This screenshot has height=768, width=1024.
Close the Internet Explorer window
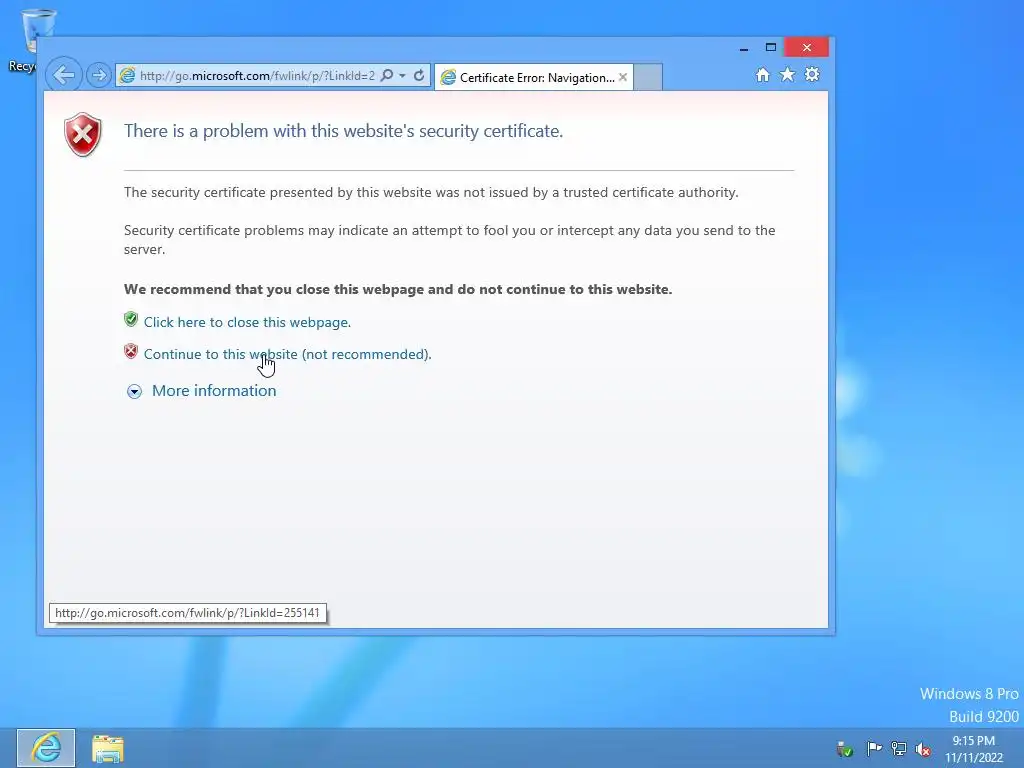pos(807,47)
